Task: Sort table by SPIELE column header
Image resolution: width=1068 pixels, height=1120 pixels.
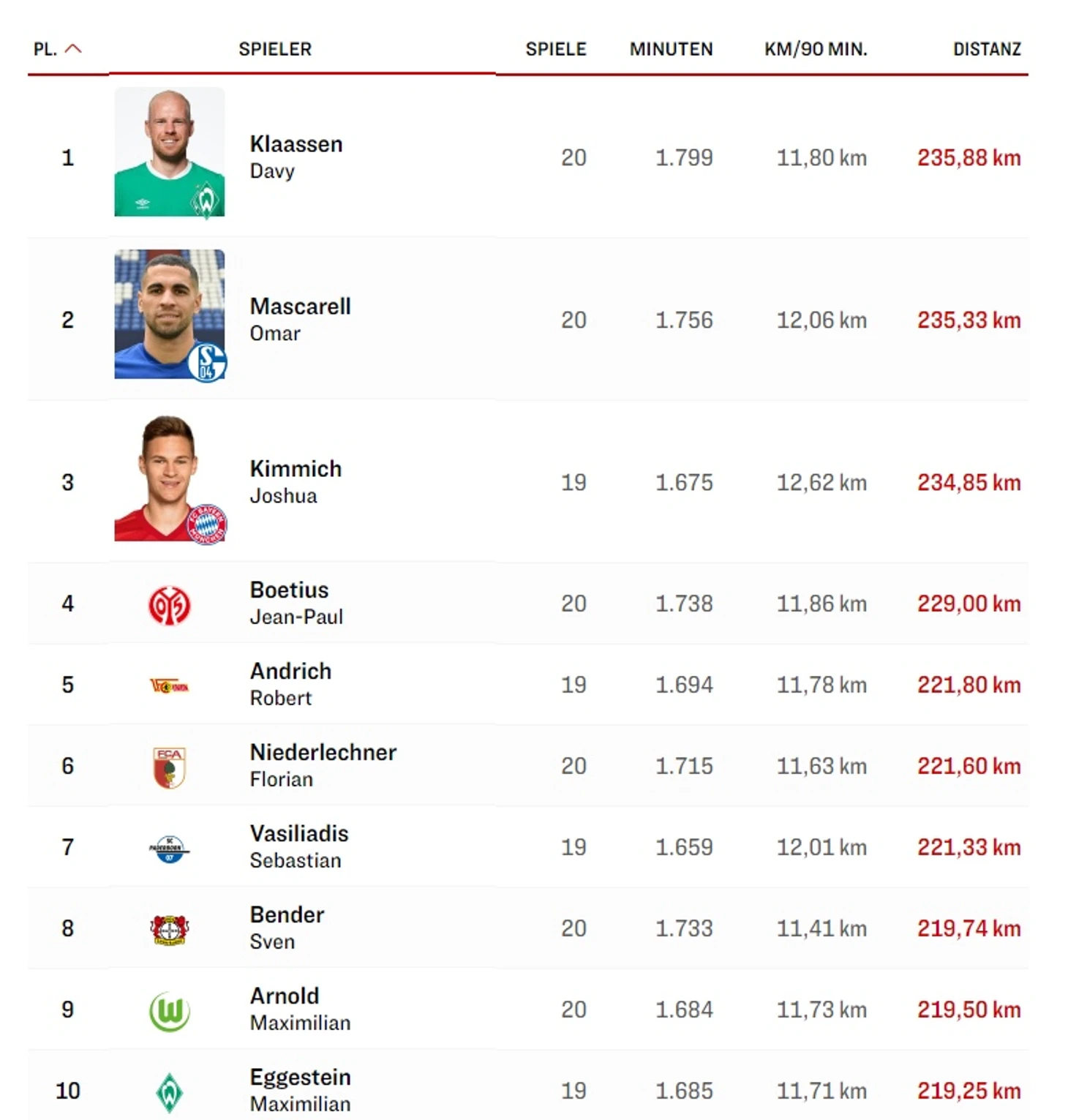Action: (x=556, y=49)
